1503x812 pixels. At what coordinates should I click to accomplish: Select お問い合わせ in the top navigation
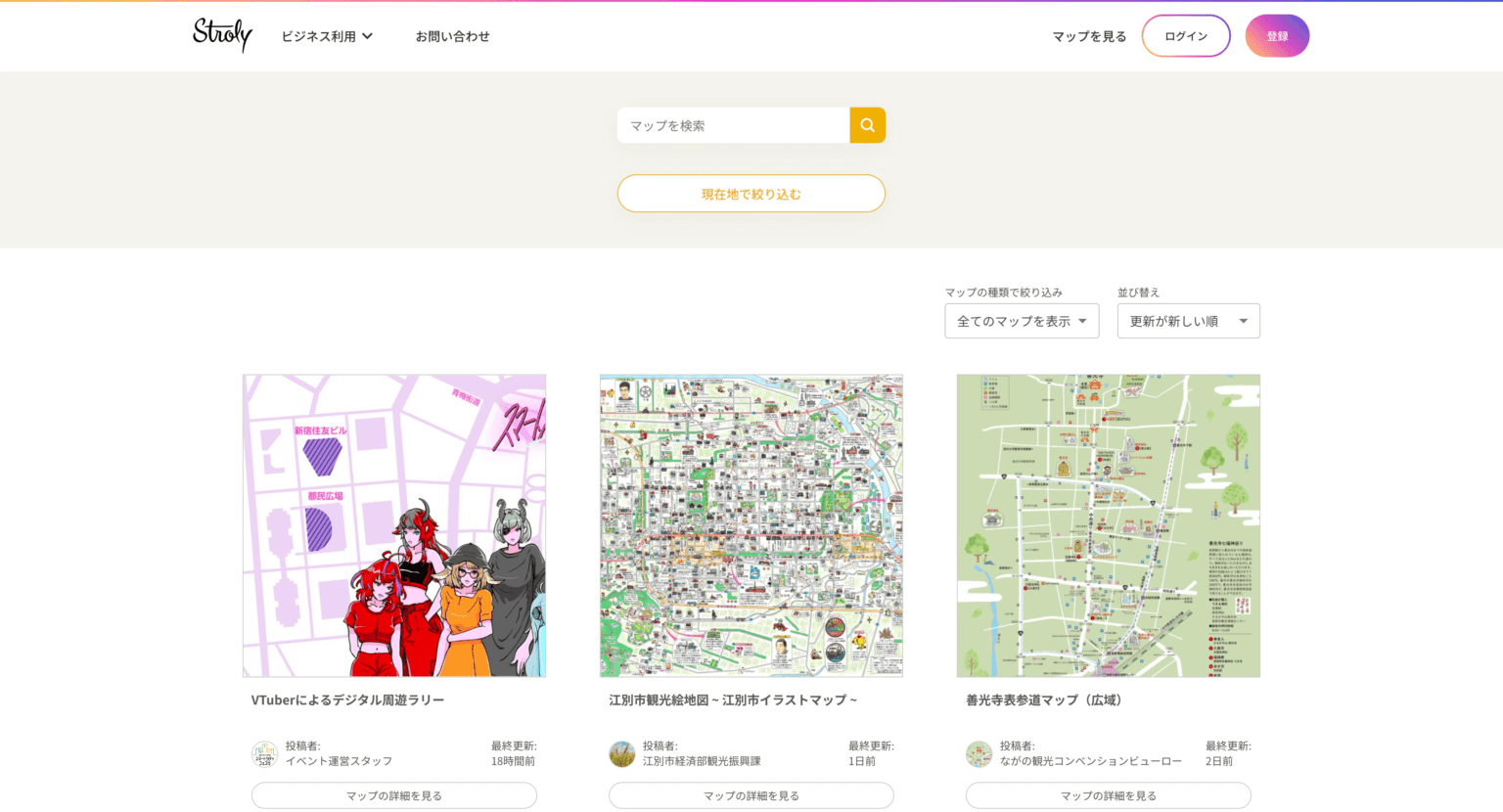pyautogui.click(x=453, y=35)
